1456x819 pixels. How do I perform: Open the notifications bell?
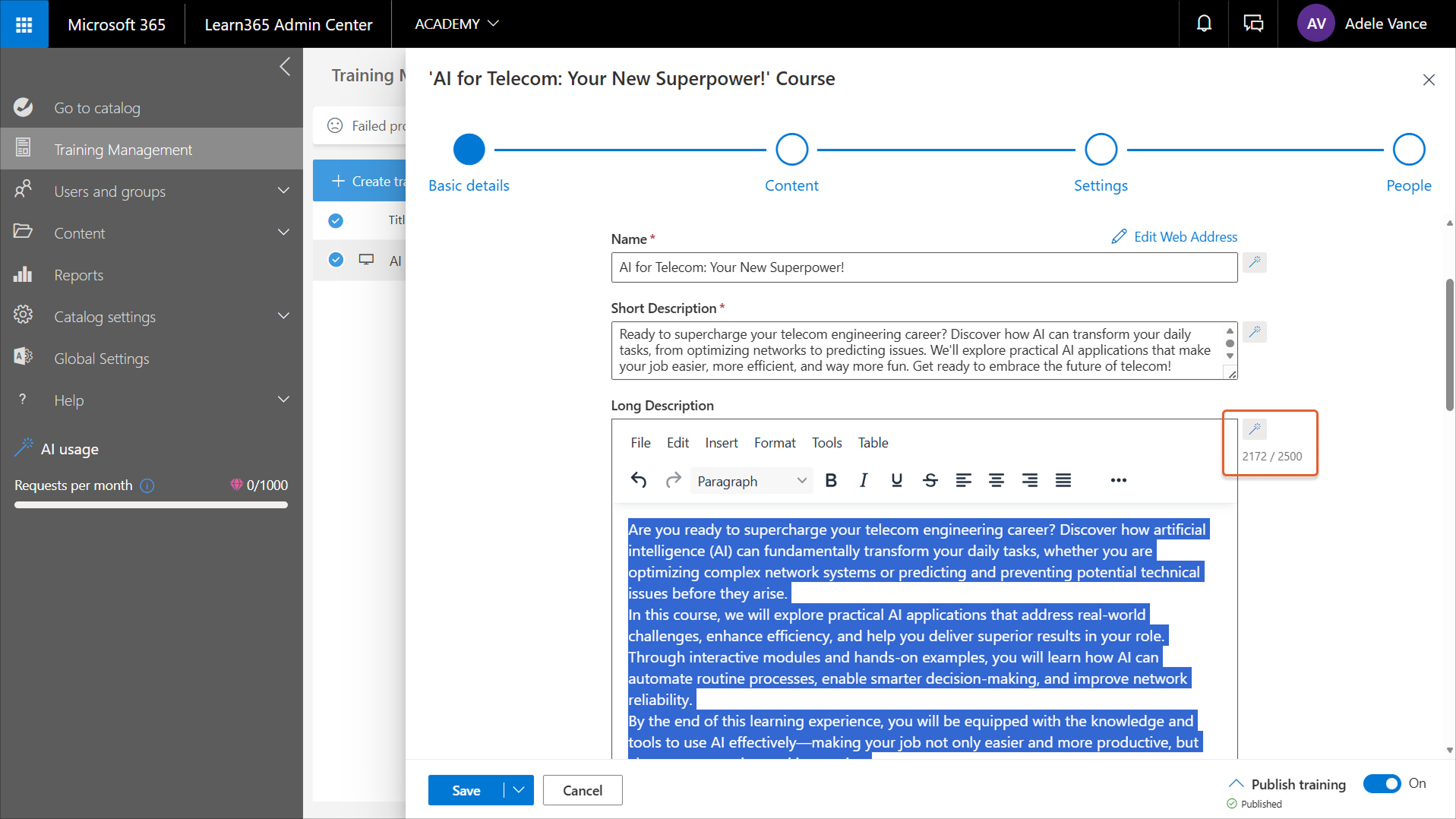[x=1204, y=24]
